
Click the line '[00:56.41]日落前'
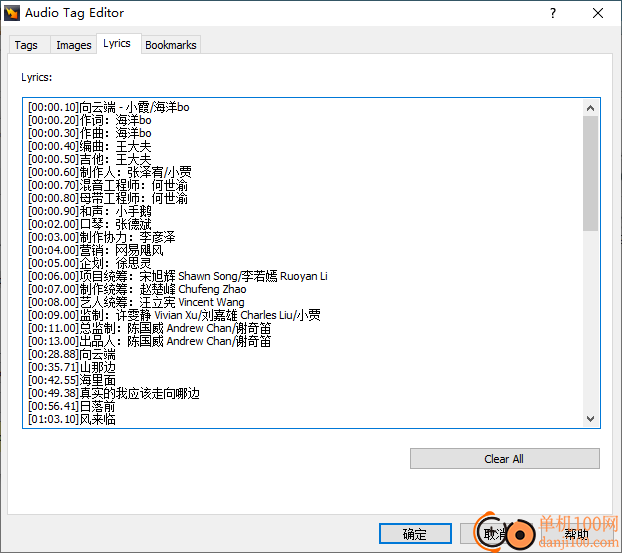click(72, 406)
